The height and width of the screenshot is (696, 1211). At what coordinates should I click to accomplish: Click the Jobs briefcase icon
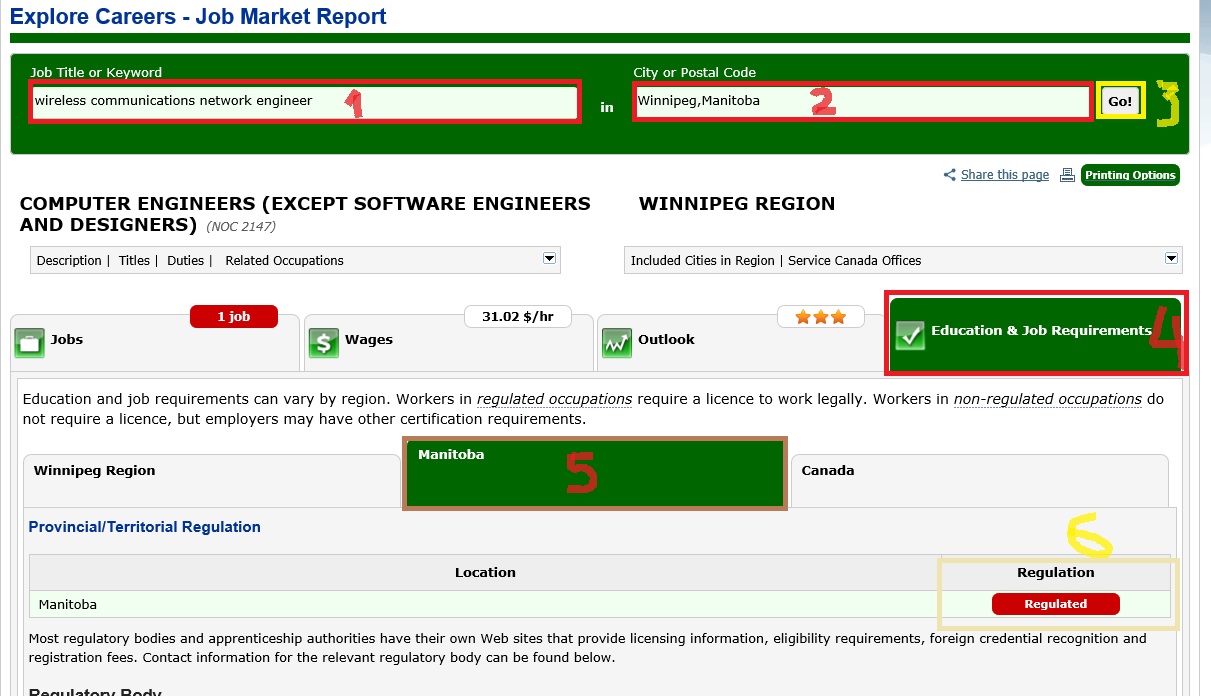coord(30,343)
